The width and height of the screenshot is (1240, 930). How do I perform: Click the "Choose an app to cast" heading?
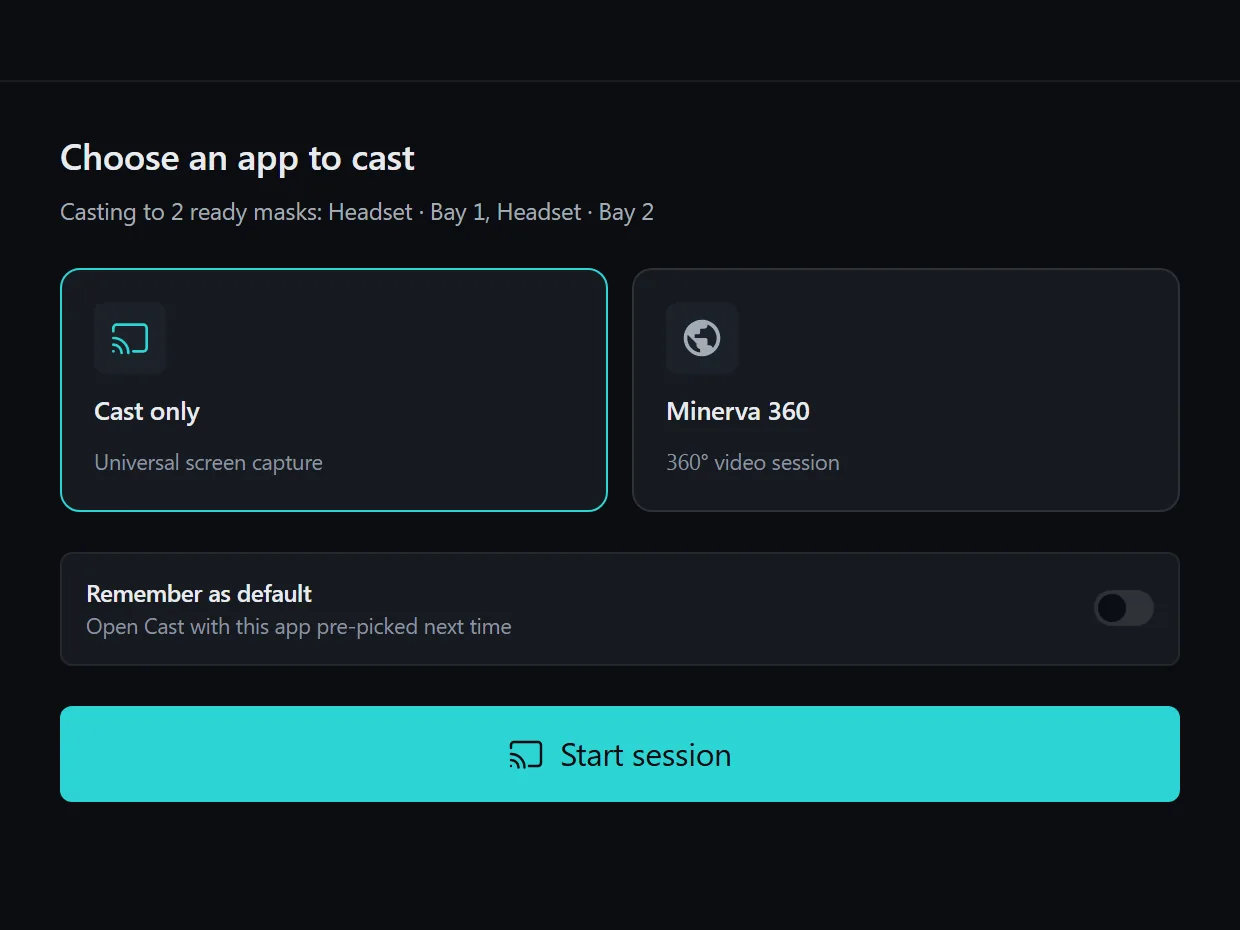237,158
